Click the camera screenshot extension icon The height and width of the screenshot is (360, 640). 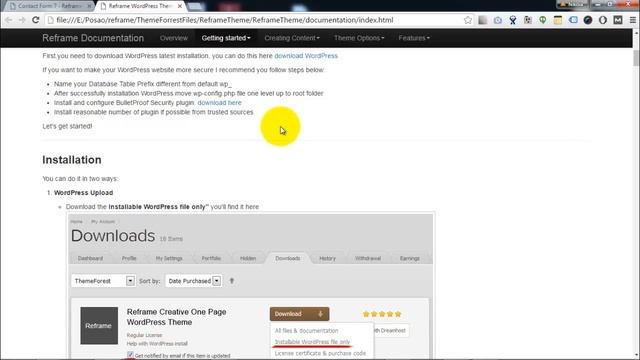coord(498,20)
